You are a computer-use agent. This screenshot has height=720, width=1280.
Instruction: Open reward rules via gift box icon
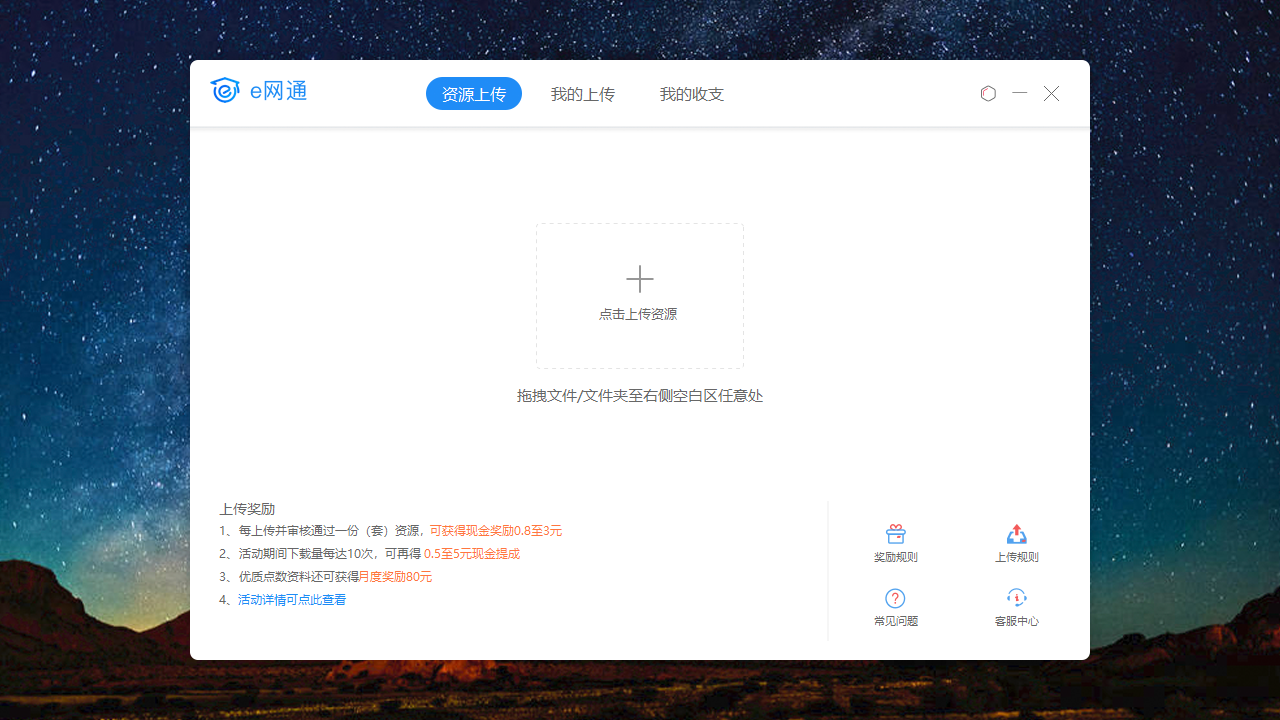895,534
